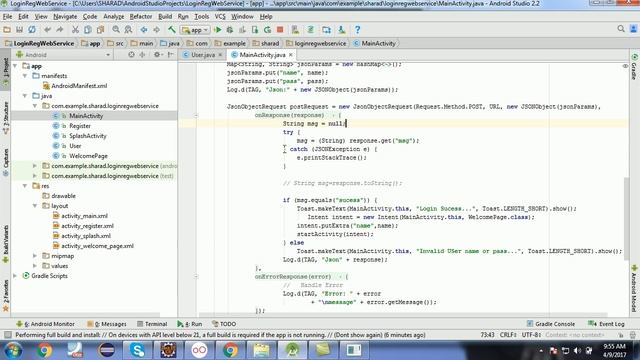Expand the androidTest package node

(35, 166)
